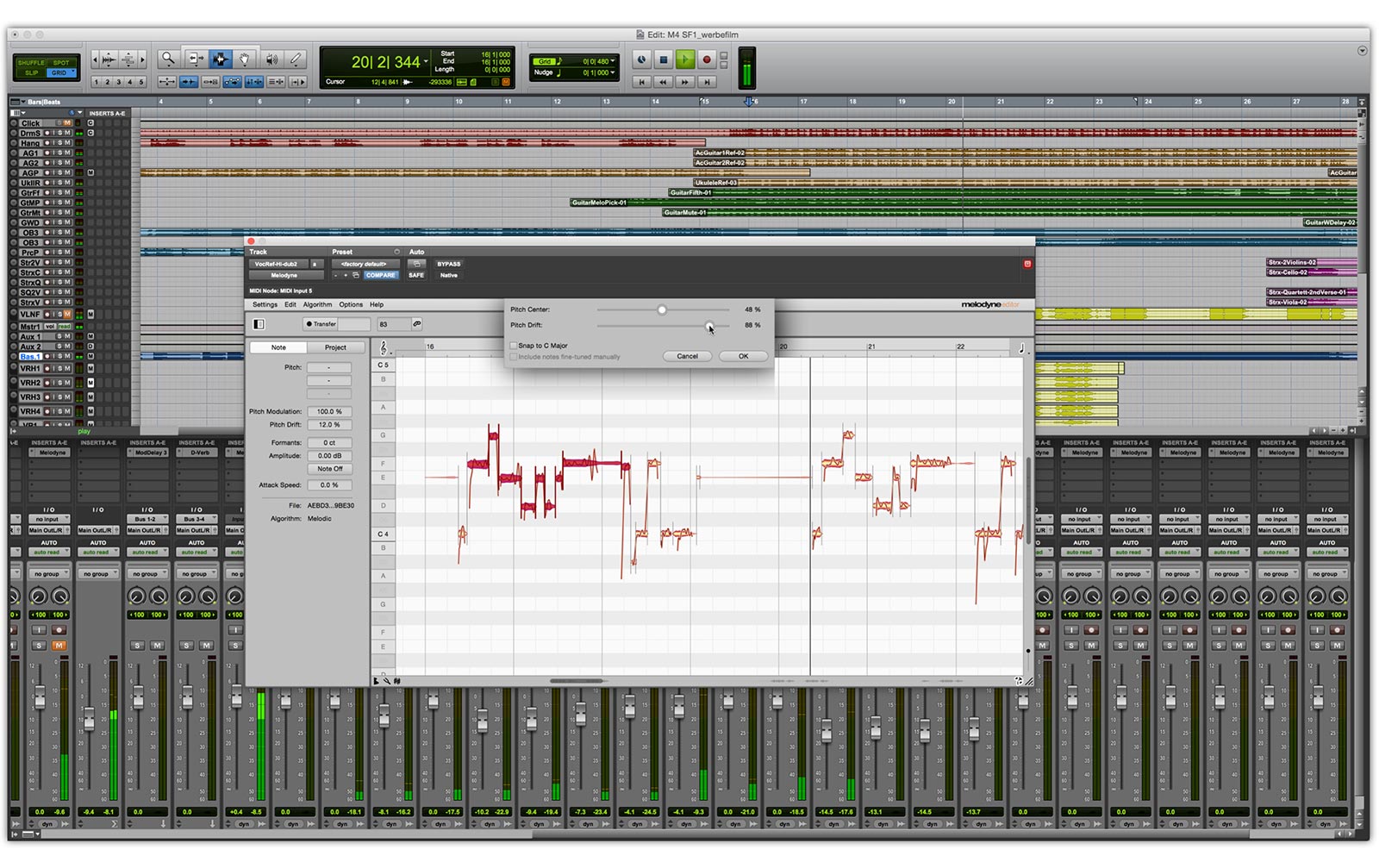Click the Melodyne treble clef icon
1379x868 pixels.
[x=384, y=347]
